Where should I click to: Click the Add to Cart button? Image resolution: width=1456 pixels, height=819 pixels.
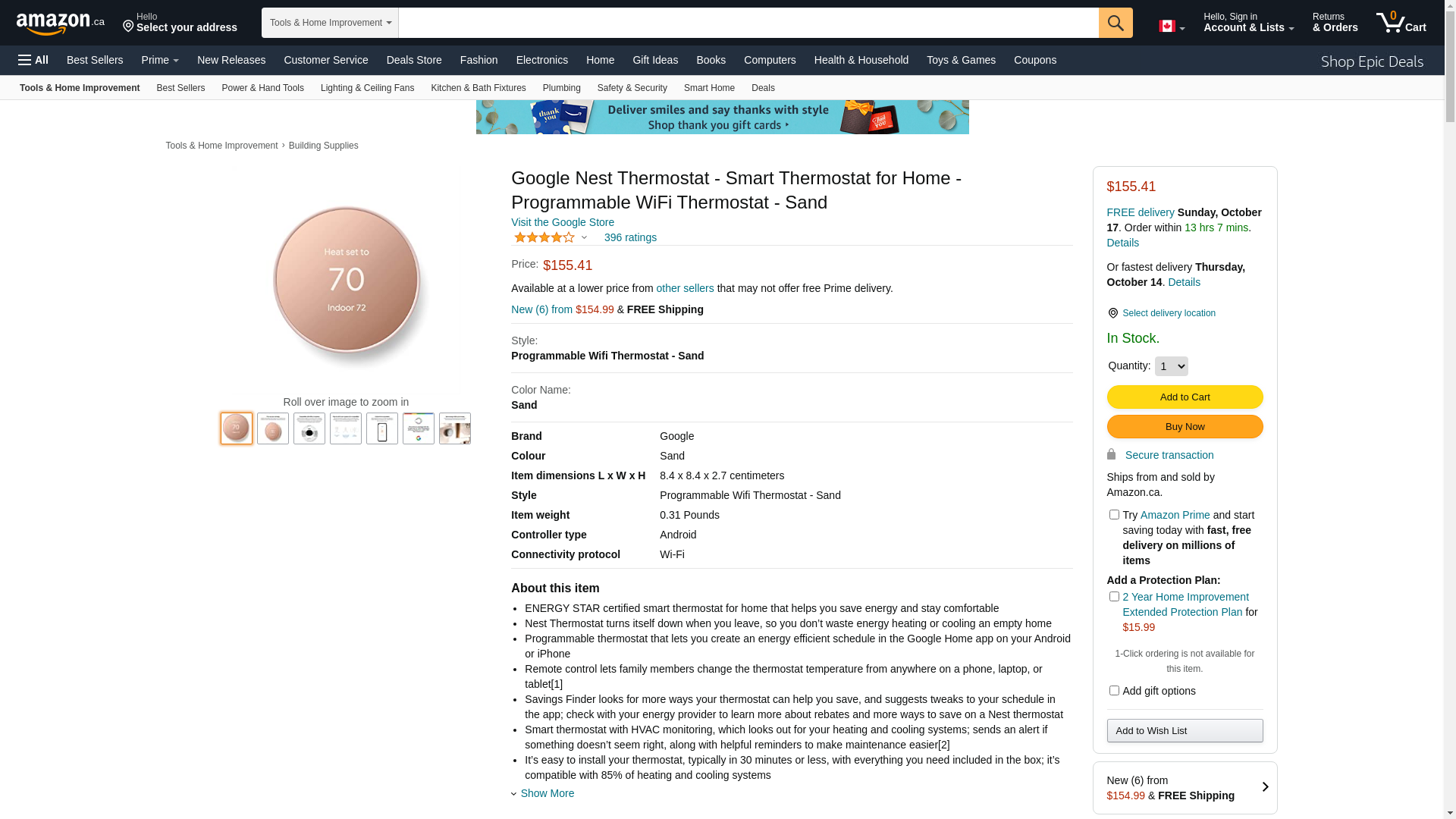(1185, 397)
